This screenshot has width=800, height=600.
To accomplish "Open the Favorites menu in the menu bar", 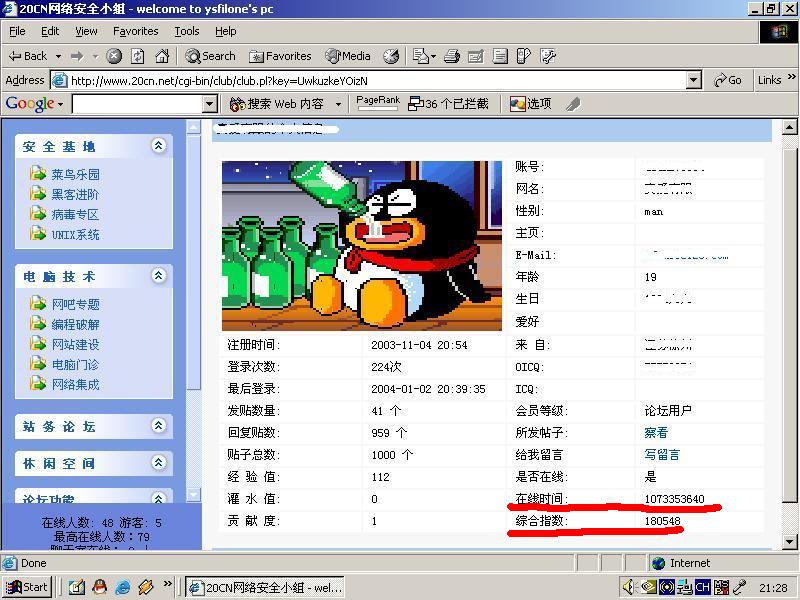I will 136,32.
